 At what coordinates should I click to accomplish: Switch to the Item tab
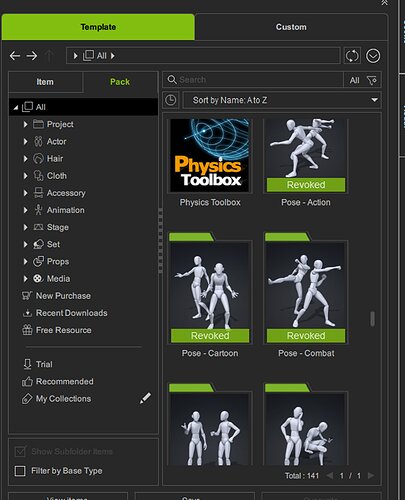[x=45, y=82]
